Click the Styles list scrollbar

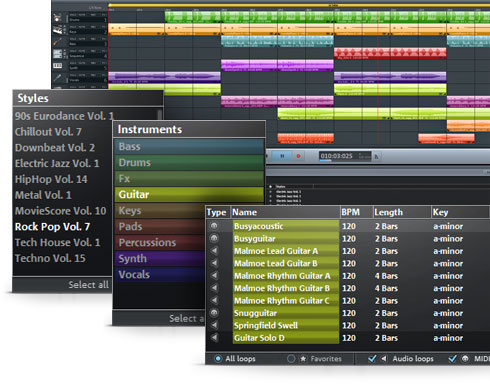[160, 114]
